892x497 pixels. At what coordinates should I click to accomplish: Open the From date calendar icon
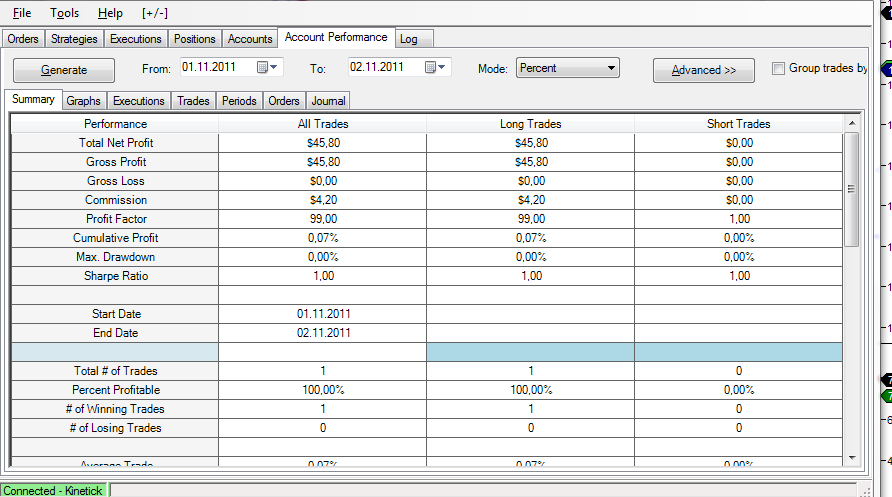coord(262,67)
